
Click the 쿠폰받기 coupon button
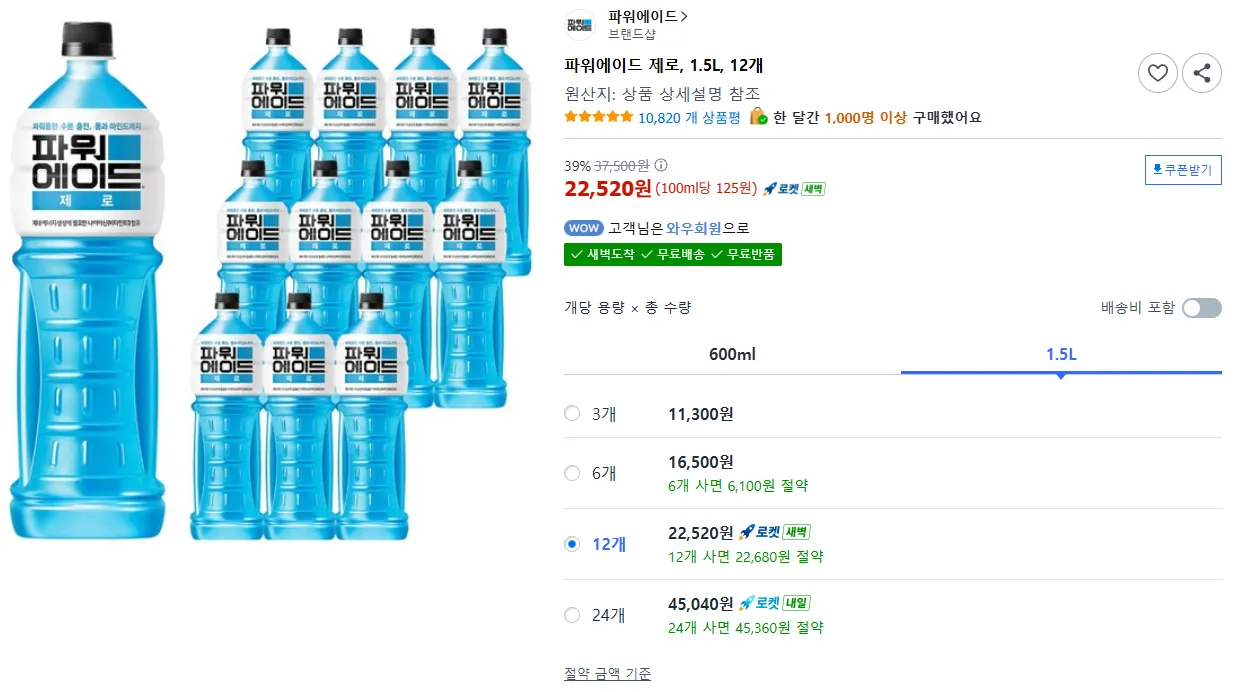[1183, 170]
